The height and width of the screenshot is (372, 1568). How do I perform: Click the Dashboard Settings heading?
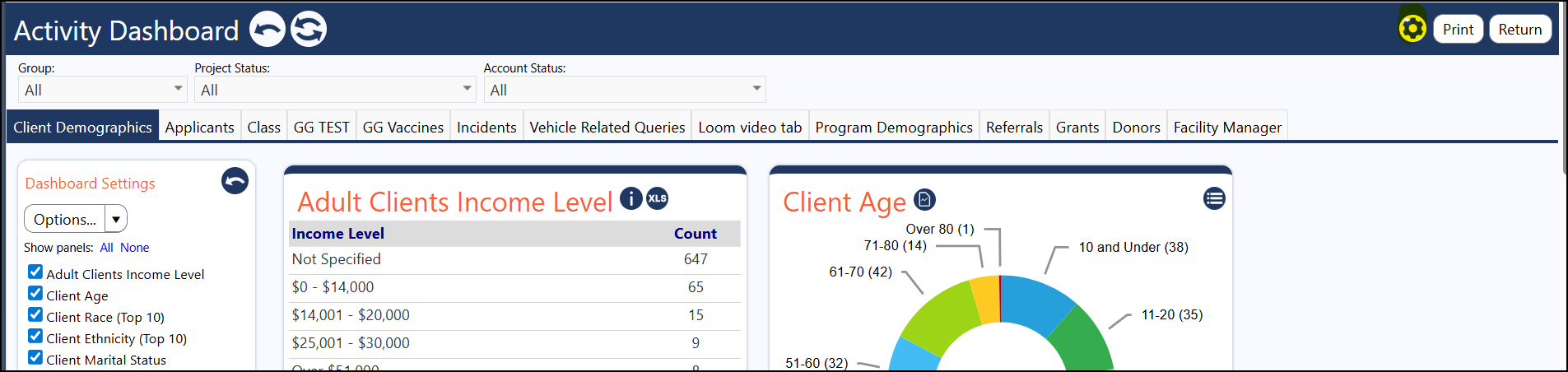[90, 184]
